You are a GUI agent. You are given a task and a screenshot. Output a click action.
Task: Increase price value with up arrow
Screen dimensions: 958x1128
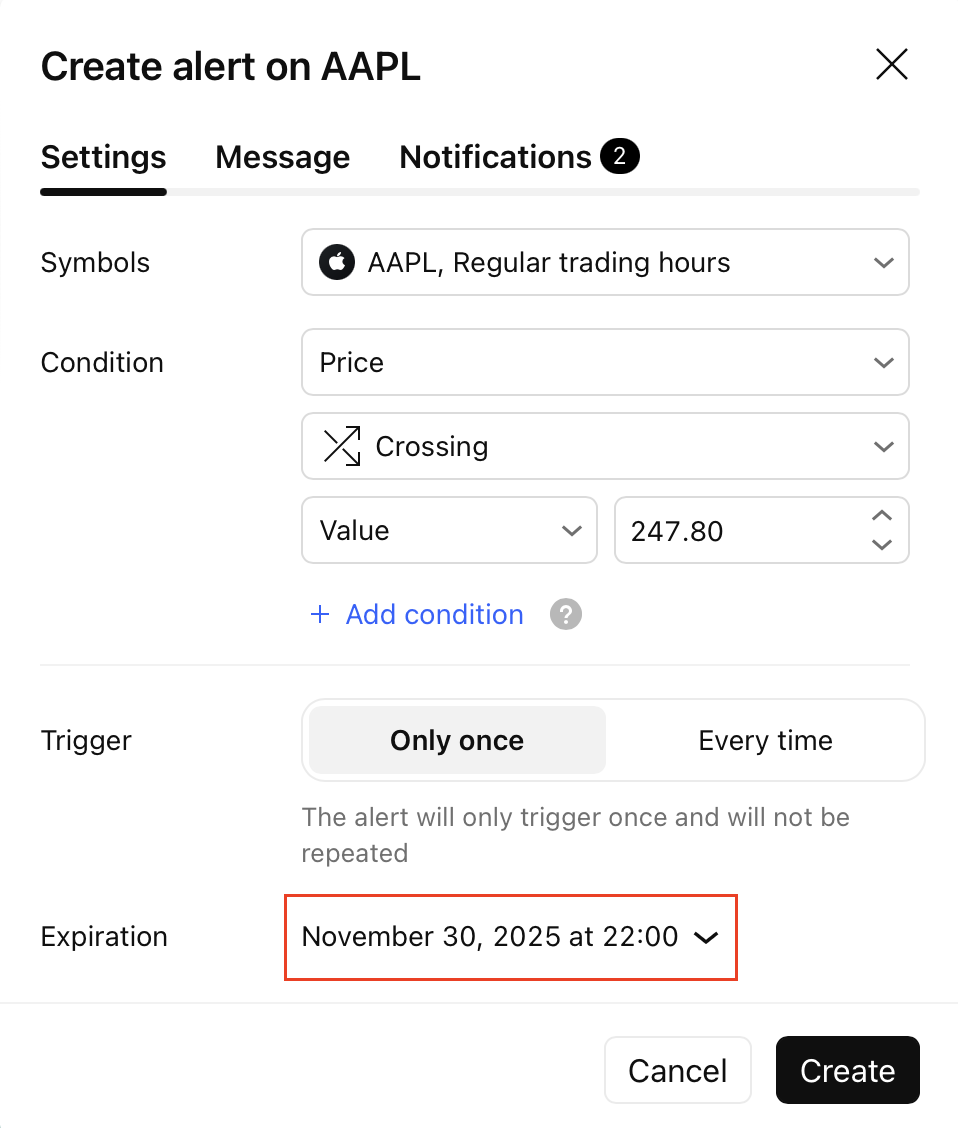tap(881, 516)
